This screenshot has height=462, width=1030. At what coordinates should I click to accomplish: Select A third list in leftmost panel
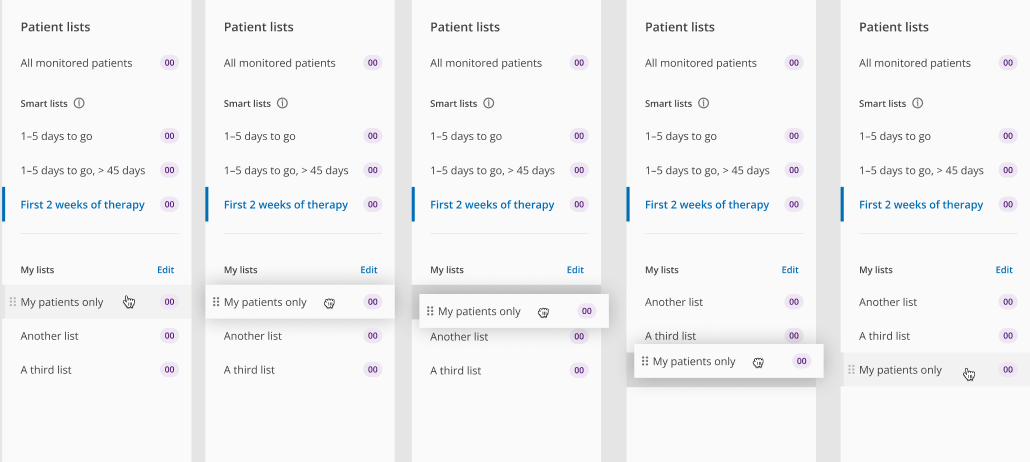[x=46, y=370]
